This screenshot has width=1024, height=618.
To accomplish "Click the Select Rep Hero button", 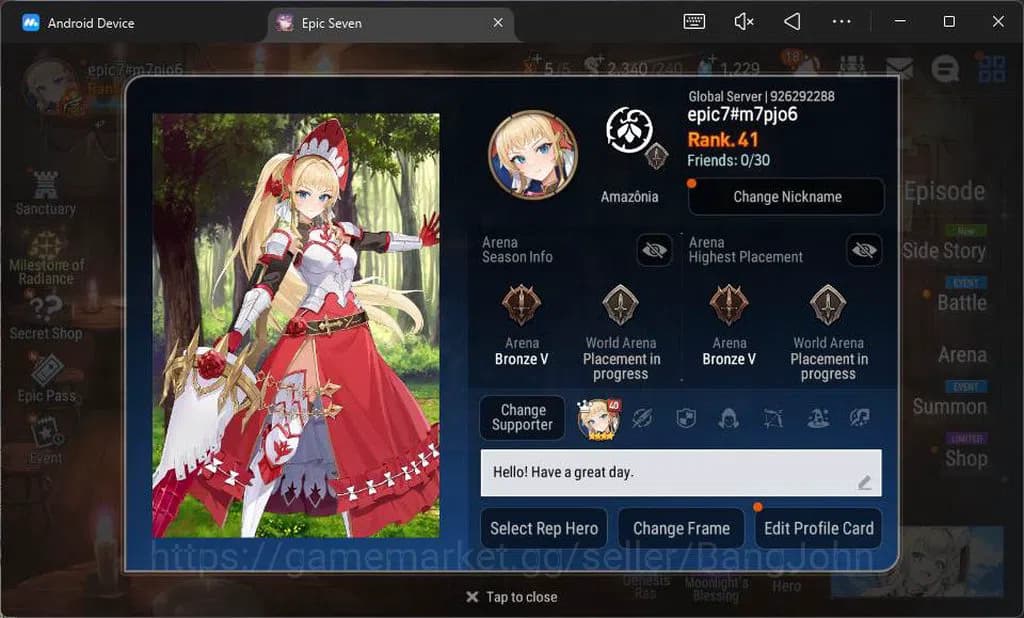I will point(544,528).
